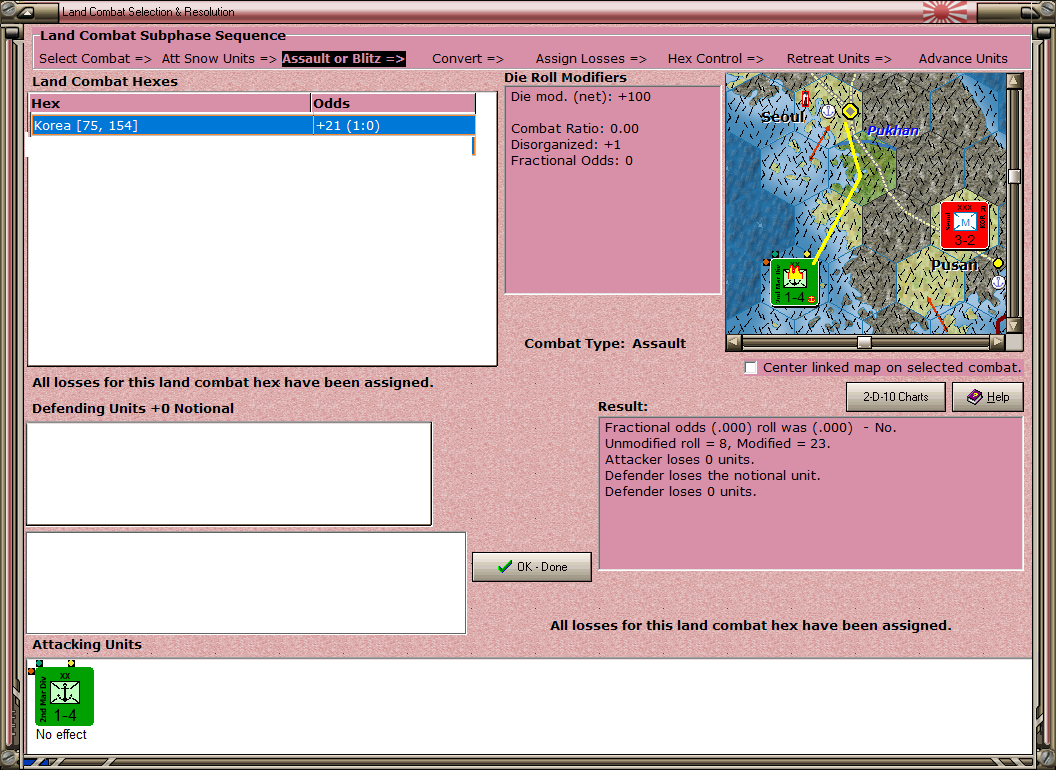The image size is (1056, 770).
Task: Click the yellow dot city marker by Pusan
Action: (998, 263)
